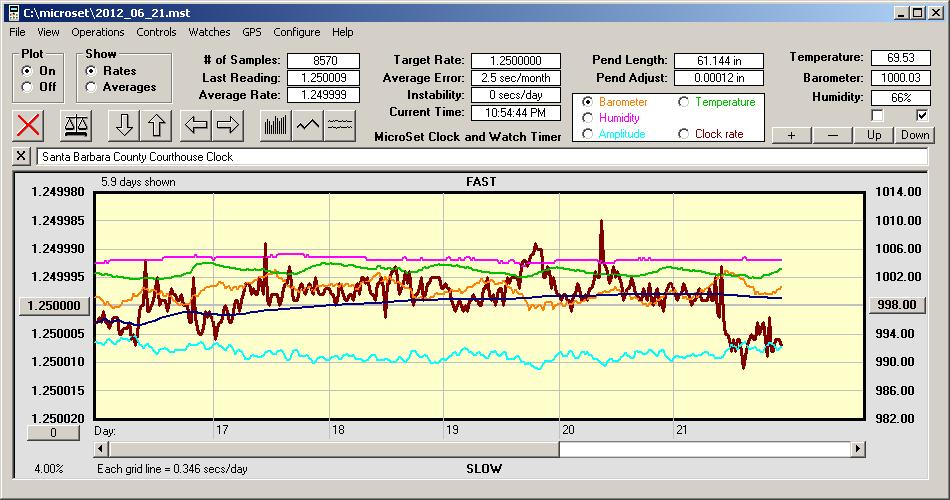950x500 pixels.
Task: Click the 998.00 right axis button
Action: coord(897,305)
